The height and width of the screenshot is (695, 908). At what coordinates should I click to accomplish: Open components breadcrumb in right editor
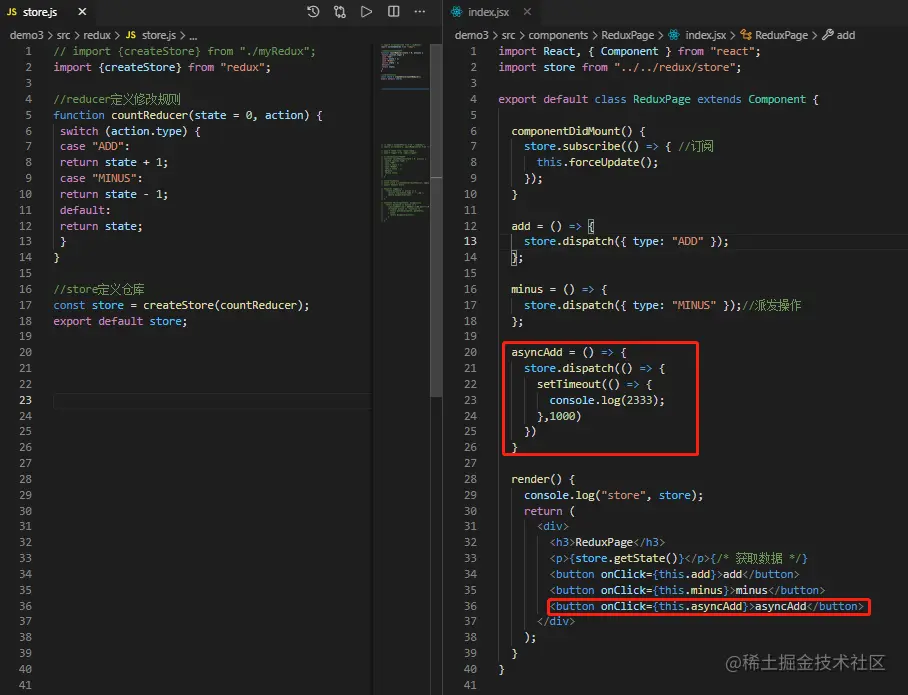click(x=558, y=35)
